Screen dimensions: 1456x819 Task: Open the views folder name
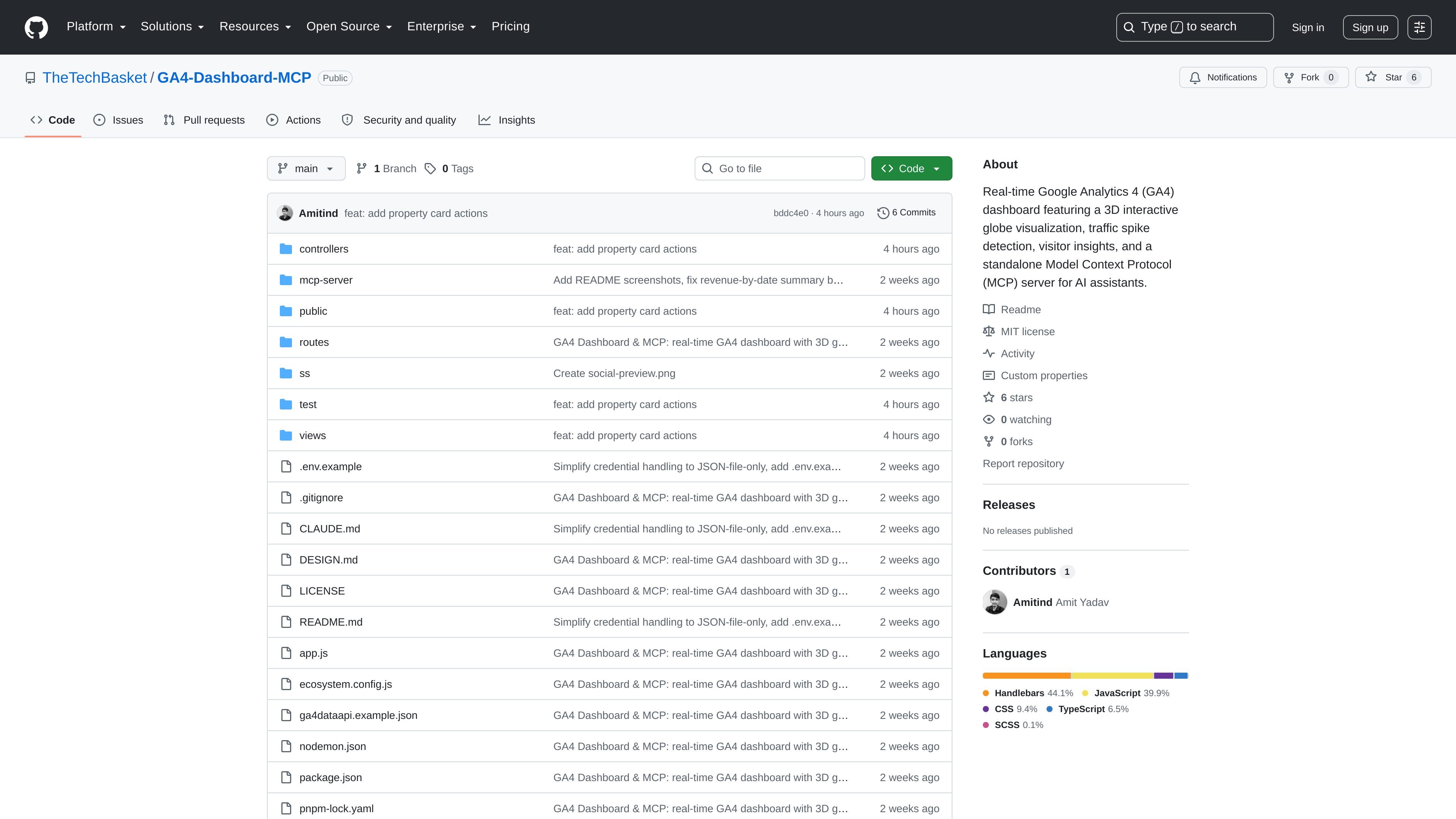[312, 435]
